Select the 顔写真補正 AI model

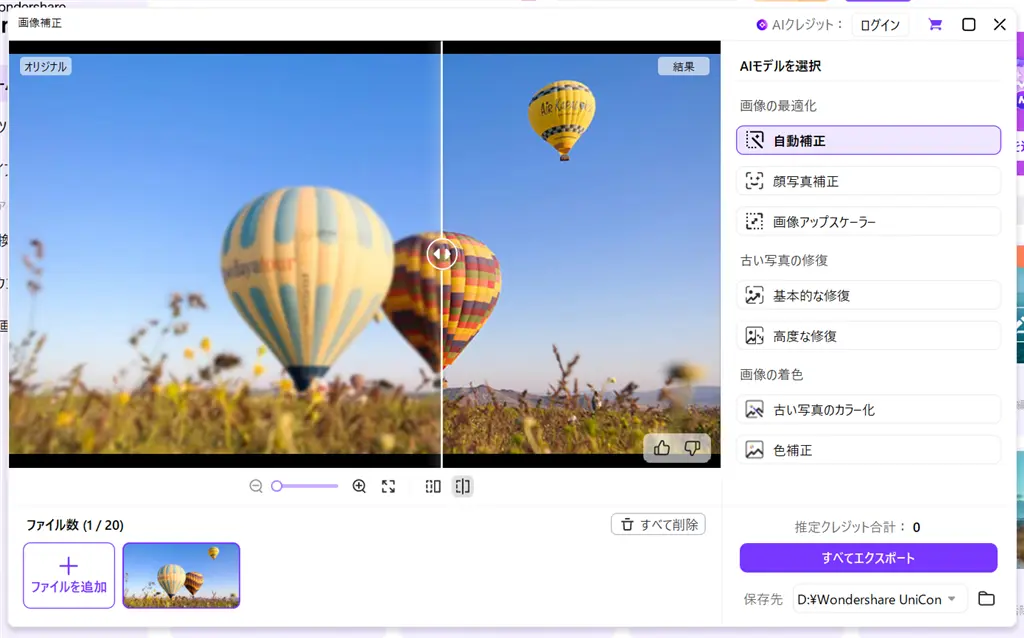867,180
